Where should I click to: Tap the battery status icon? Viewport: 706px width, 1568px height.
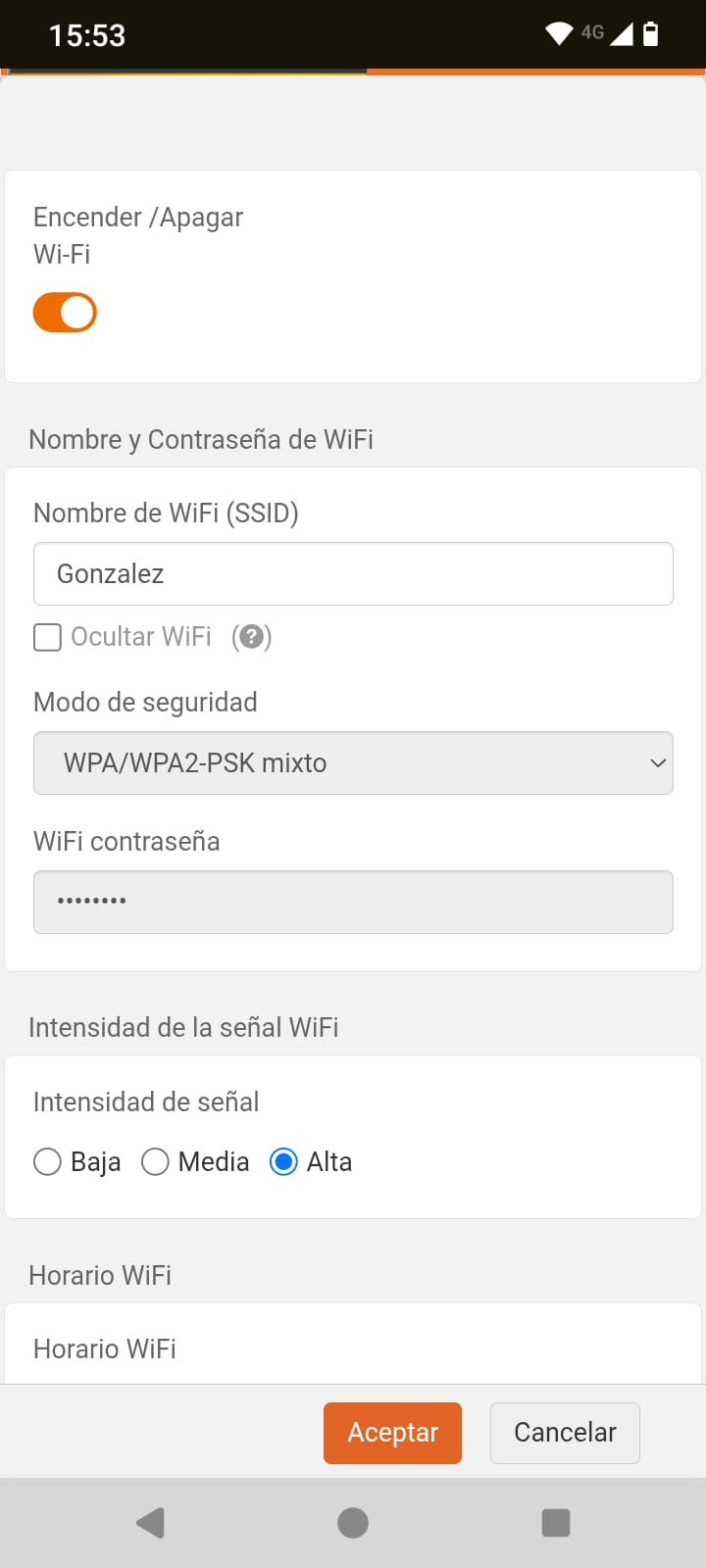tap(650, 34)
